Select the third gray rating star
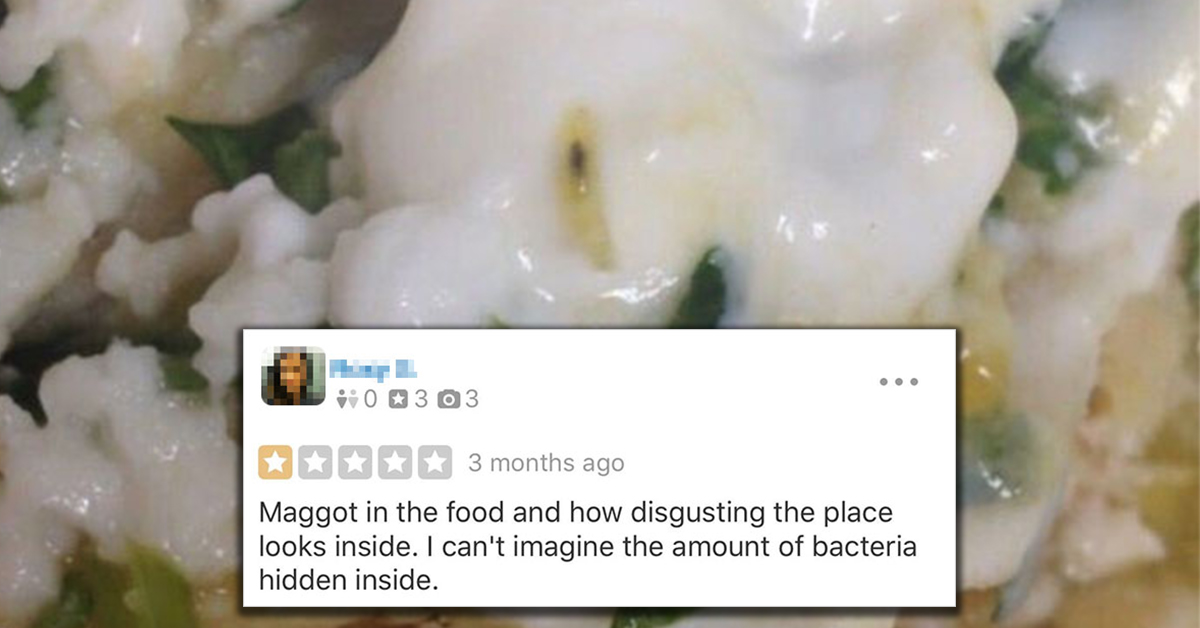This screenshot has height=628, width=1200. (x=355, y=462)
